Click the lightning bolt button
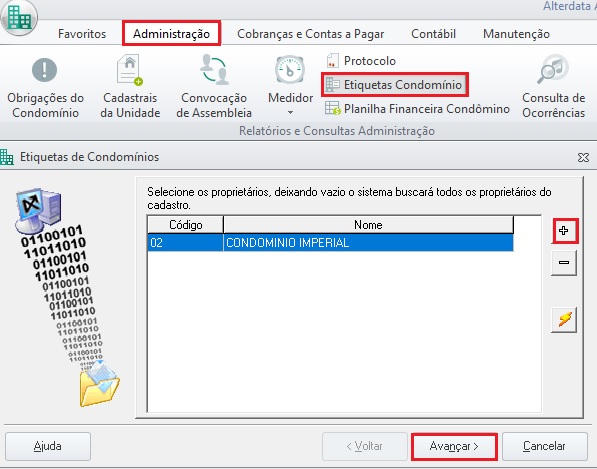The width and height of the screenshot is (597, 469). pyautogui.click(x=564, y=319)
